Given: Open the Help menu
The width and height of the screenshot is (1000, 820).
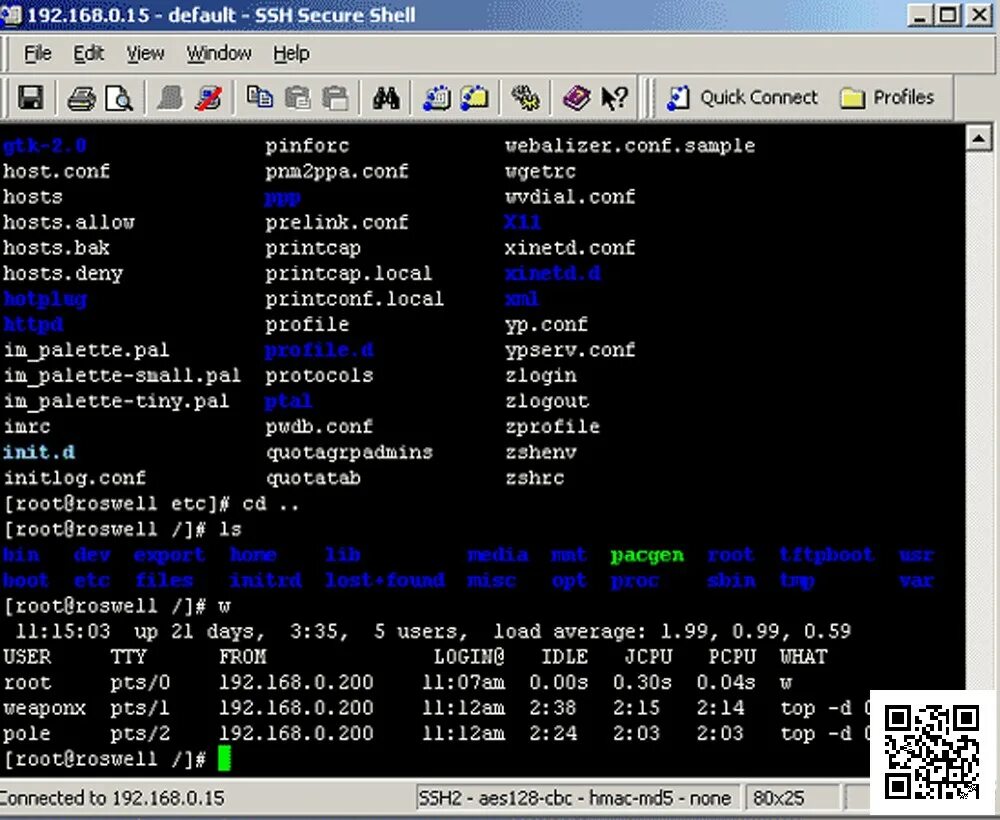Looking at the screenshot, I should [291, 54].
